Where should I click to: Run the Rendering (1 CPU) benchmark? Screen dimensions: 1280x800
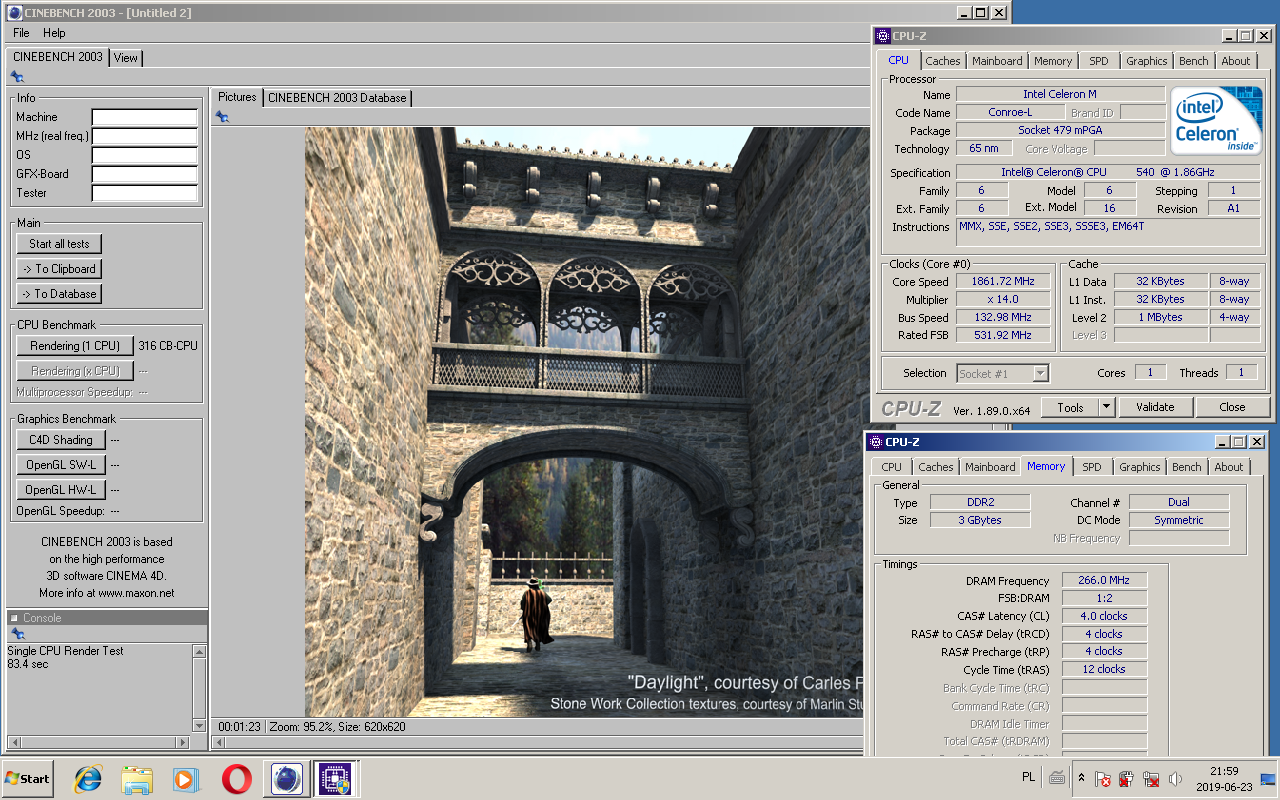(x=75, y=346)
